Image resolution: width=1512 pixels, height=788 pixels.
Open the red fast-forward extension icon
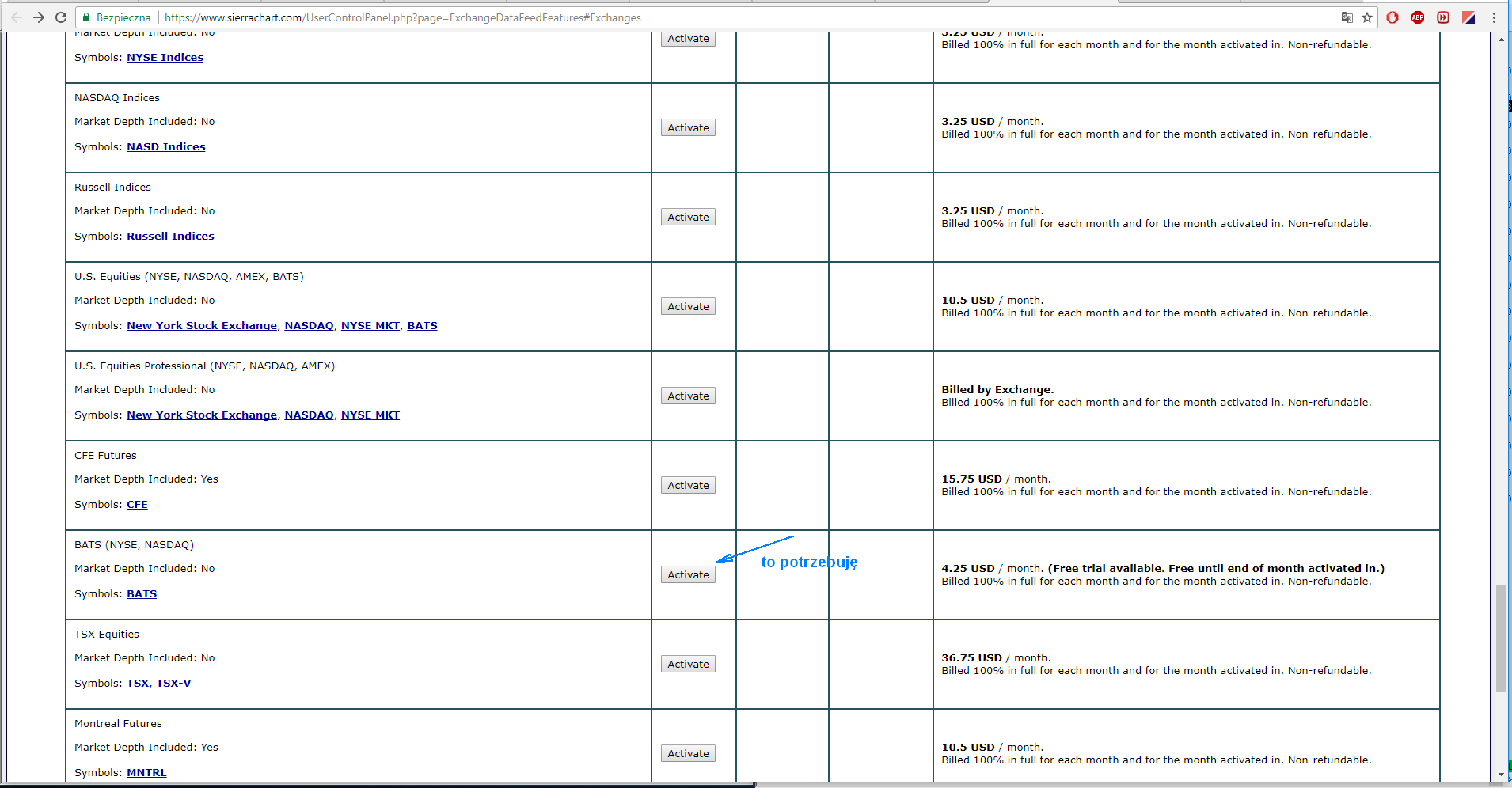coord(1443,17)
